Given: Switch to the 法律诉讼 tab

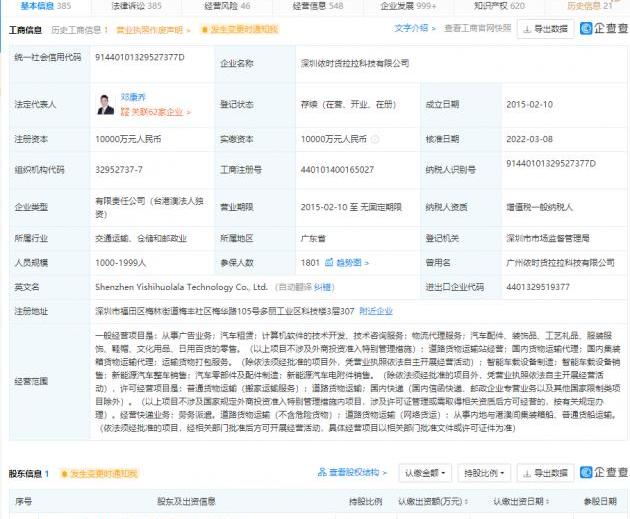Looking at the screenshot, I should [136, 6].
